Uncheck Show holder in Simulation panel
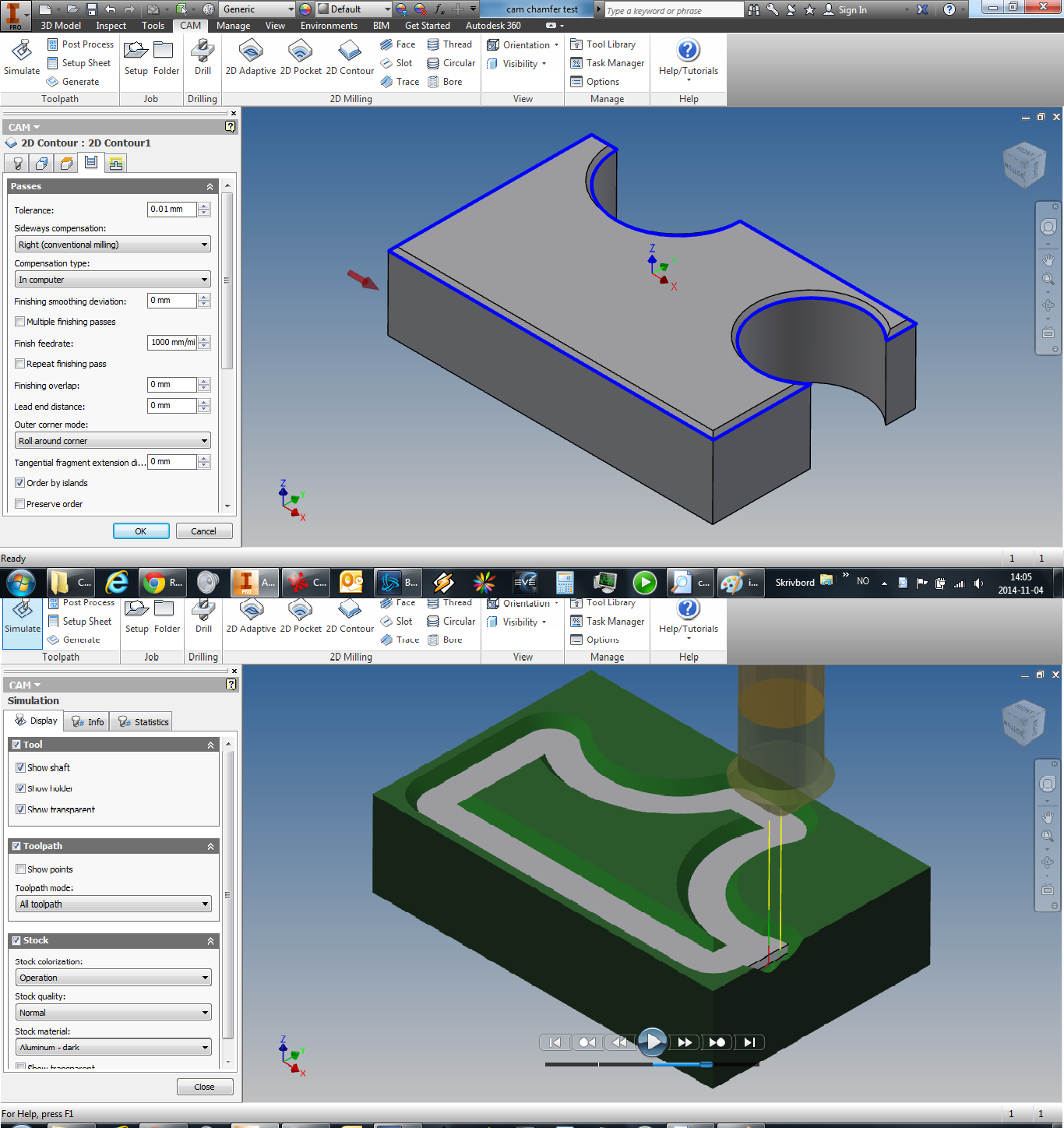The image size is (1064, 1128). (x=21, y=788)
